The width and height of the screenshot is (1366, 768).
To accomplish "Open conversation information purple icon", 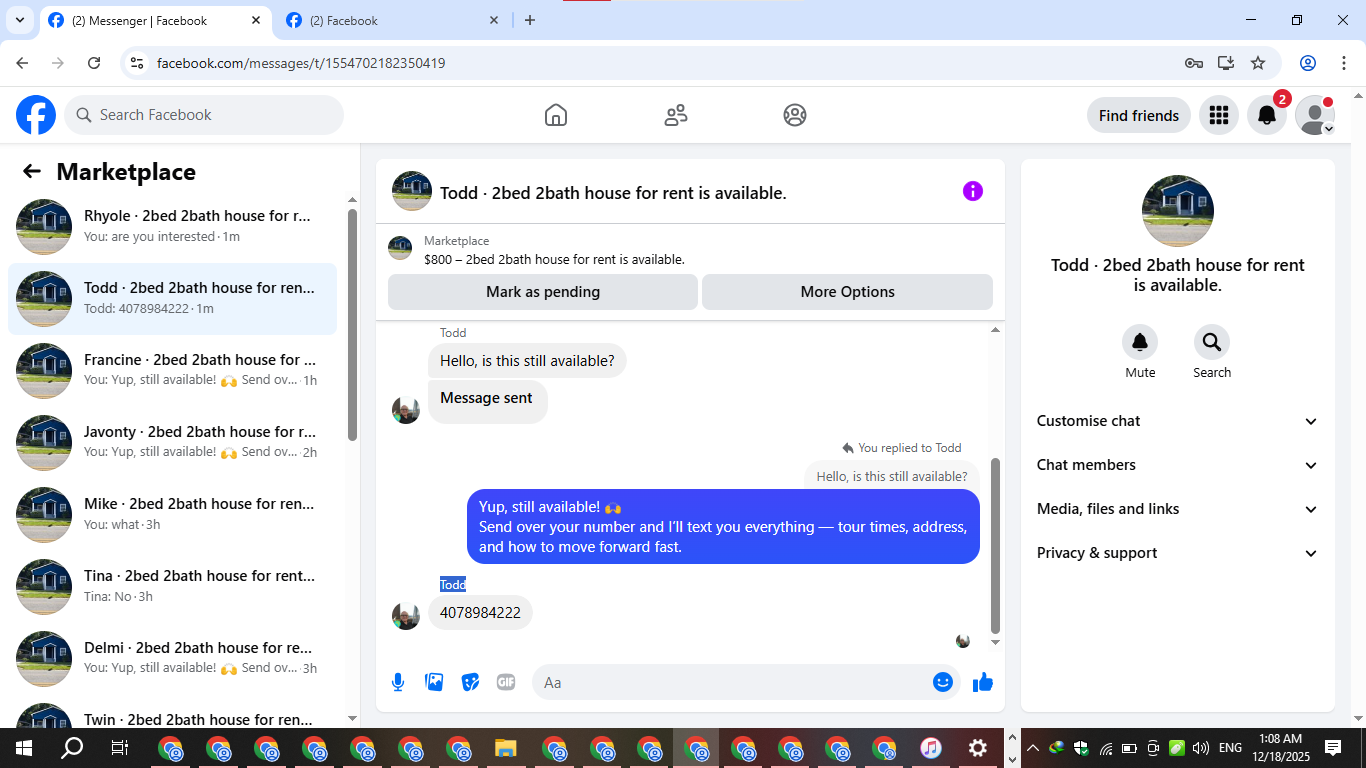I will (x=973, y=191).
